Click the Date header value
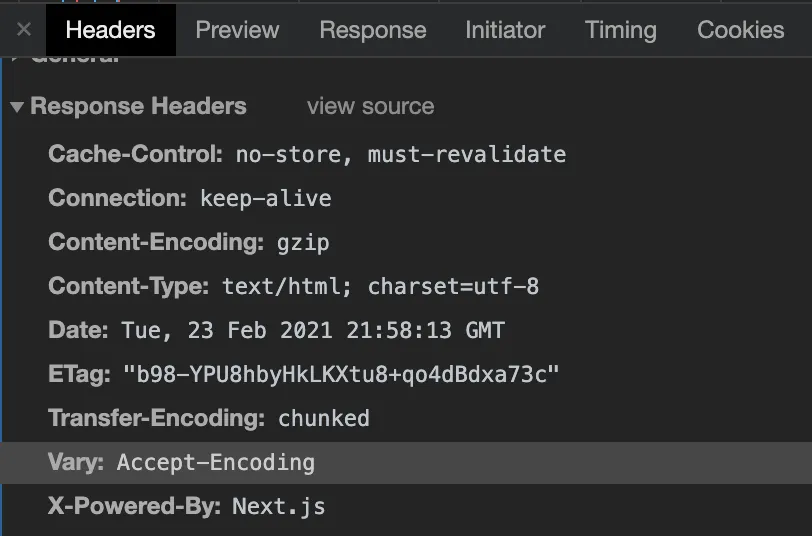The image size is (812, 536). pyautogui.click(x=313, y=330)
